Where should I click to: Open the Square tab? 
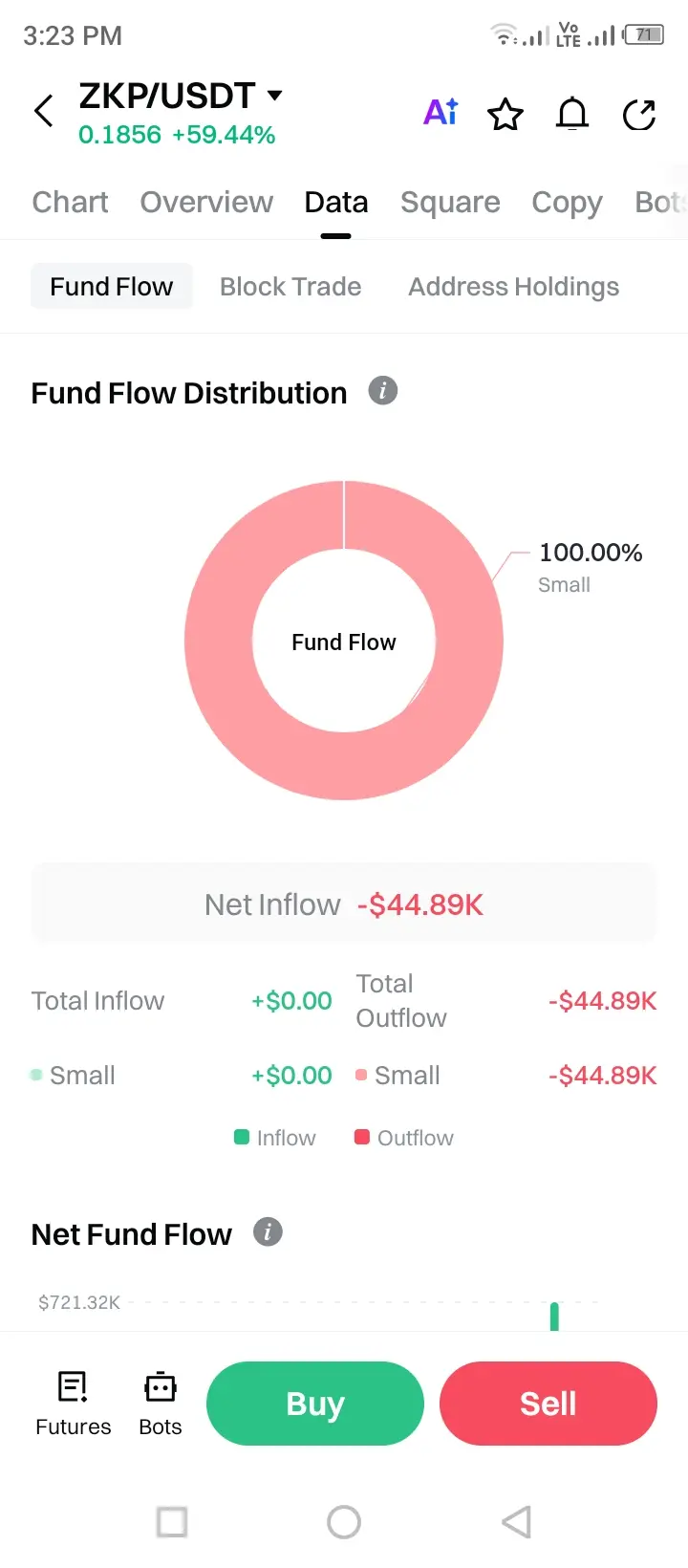[450, 203]
